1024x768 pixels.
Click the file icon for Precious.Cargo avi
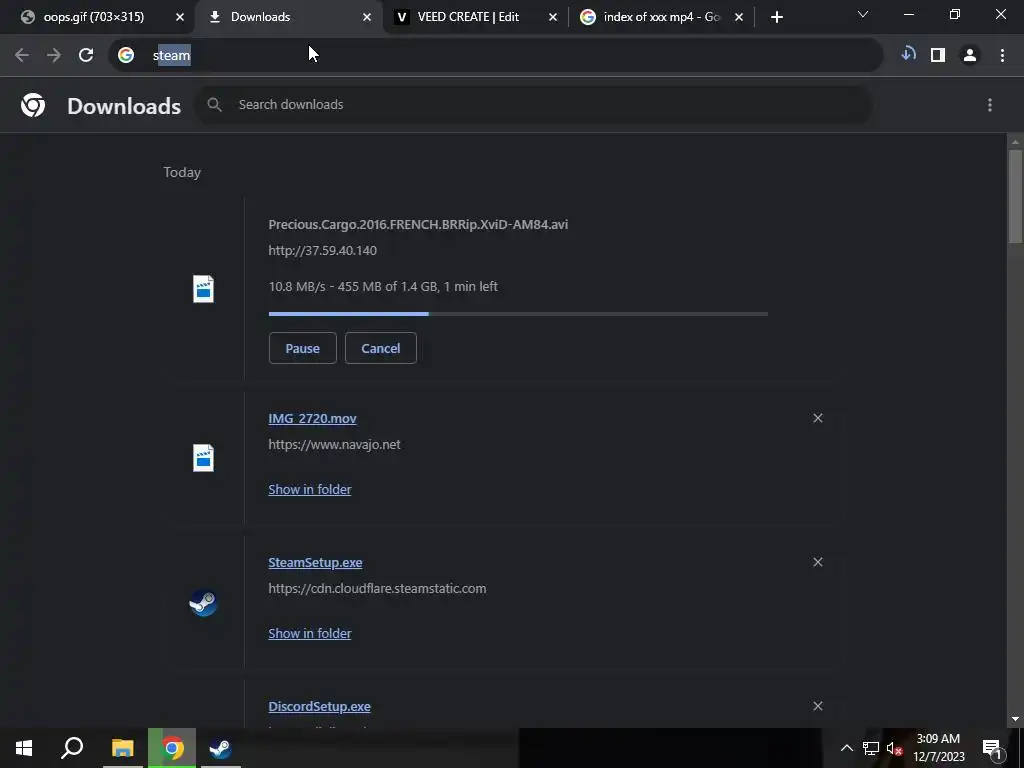203,289
